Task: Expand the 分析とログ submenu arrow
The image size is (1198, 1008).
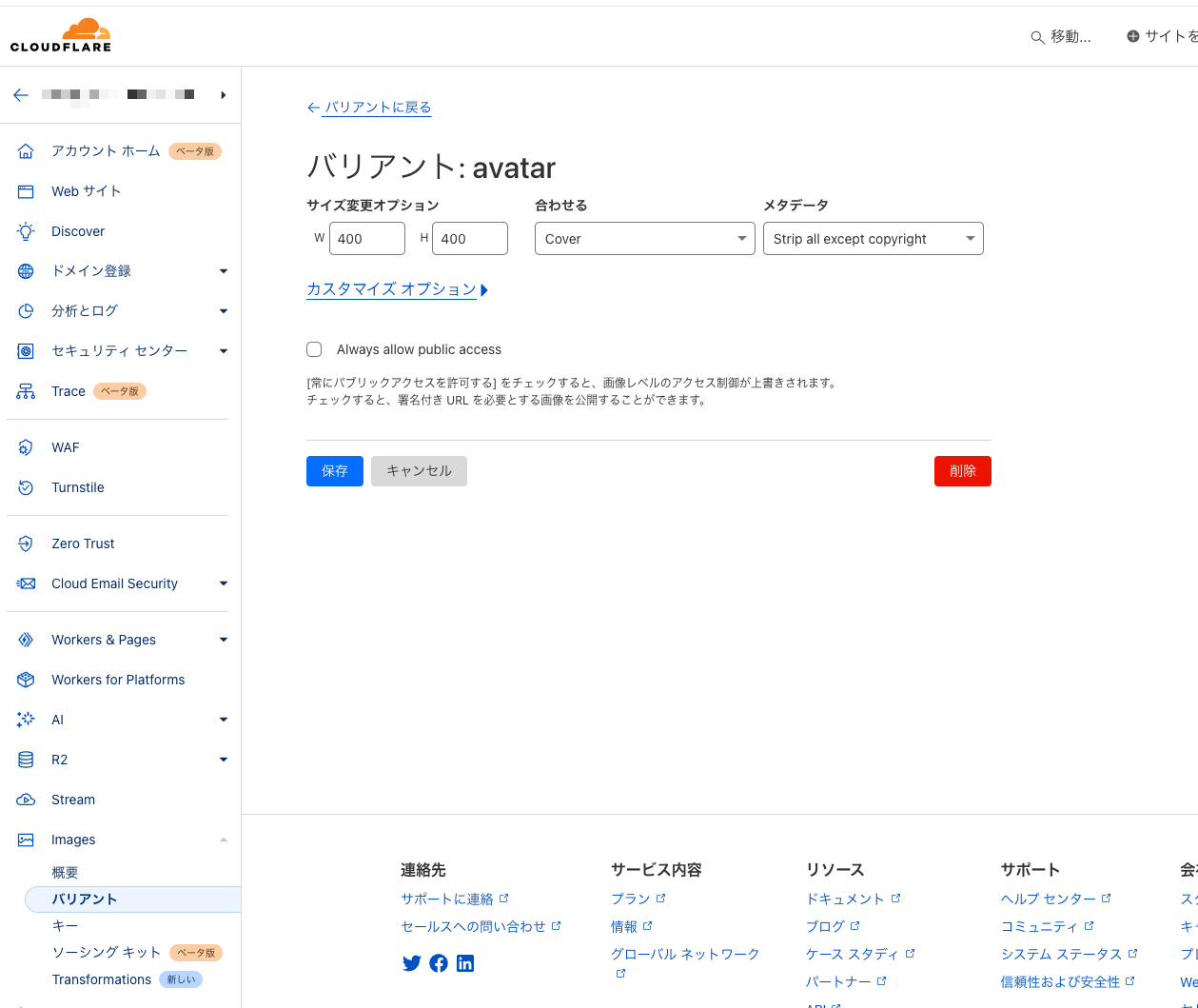Action: (x=224, y=311)
